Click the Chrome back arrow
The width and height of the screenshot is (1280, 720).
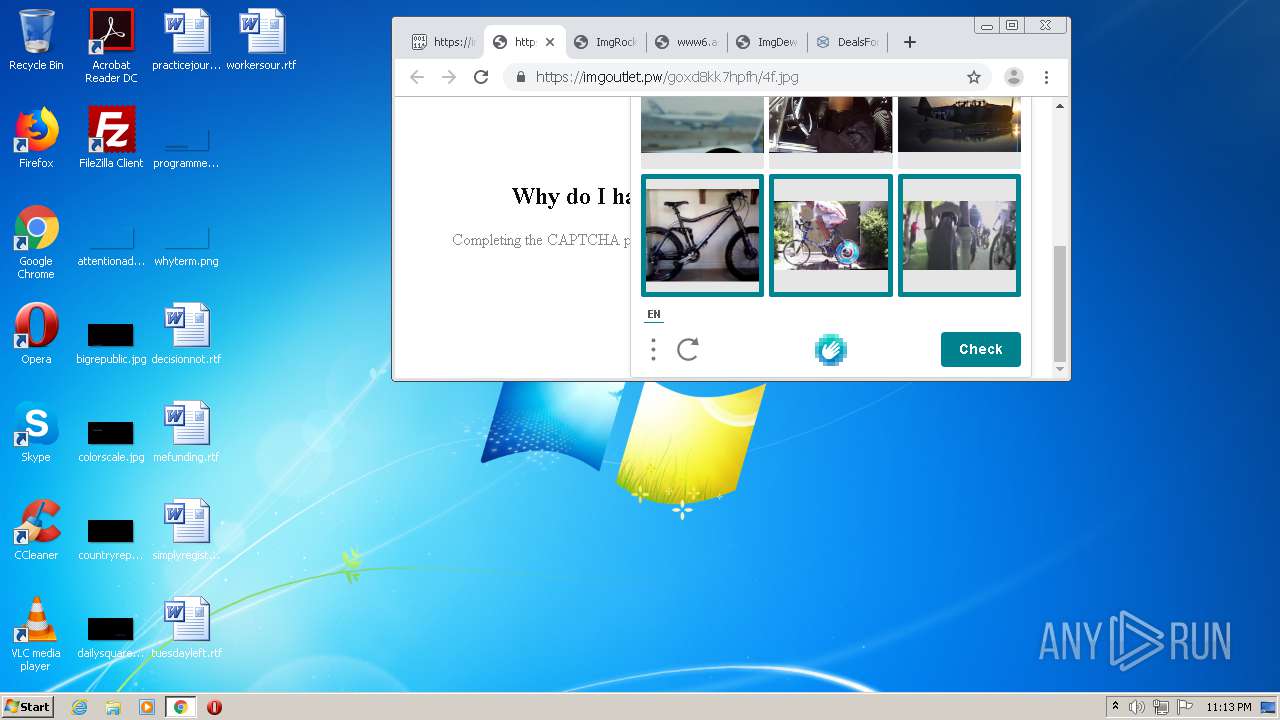click(417, 77)
